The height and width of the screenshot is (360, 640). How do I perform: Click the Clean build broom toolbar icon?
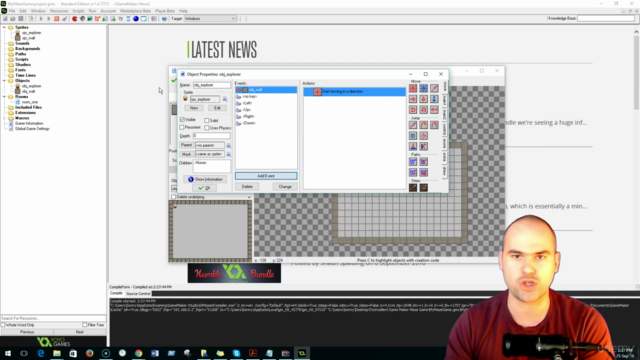[x=64, y=19]
